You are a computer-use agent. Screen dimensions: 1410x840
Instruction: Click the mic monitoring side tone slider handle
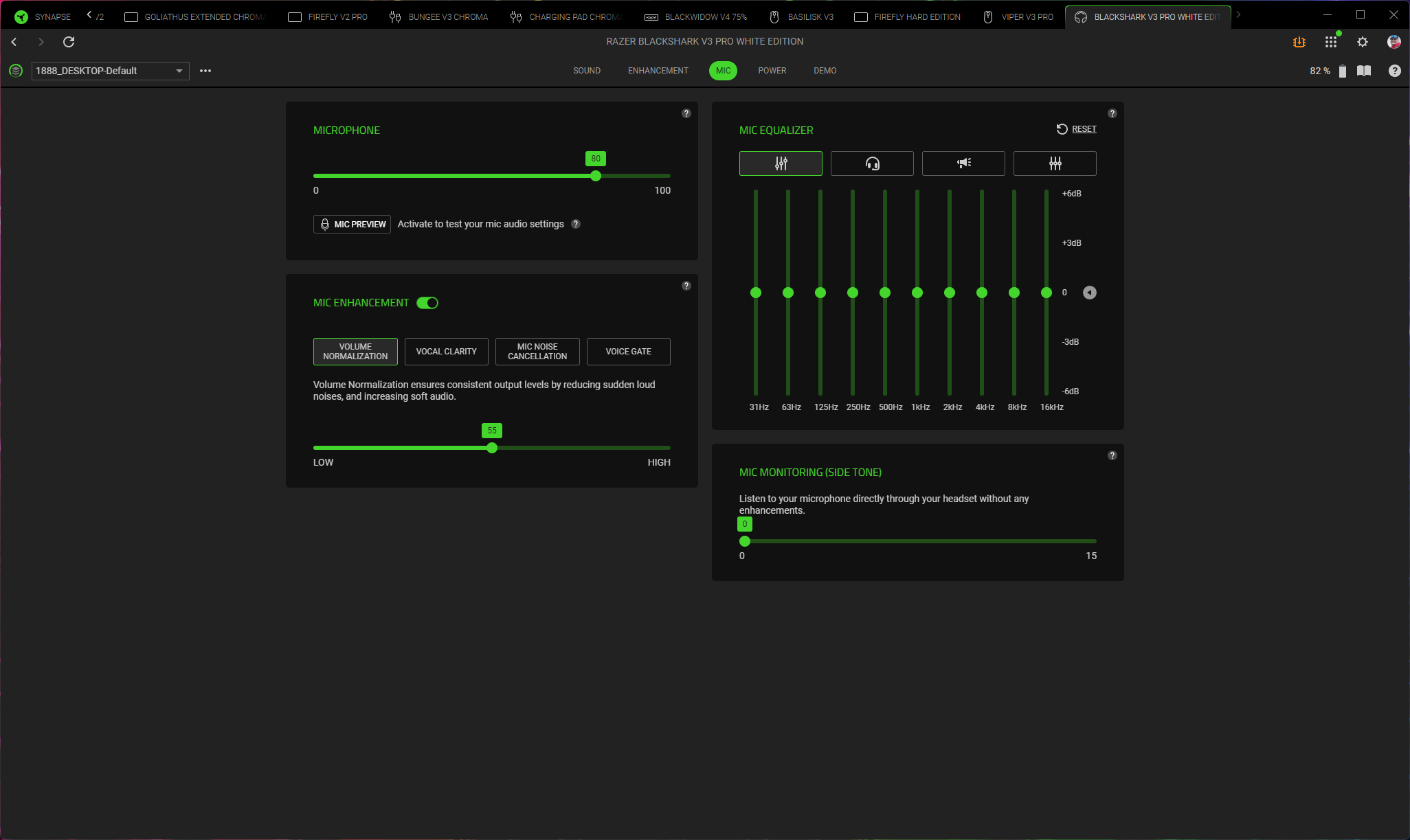pos(745,541)
